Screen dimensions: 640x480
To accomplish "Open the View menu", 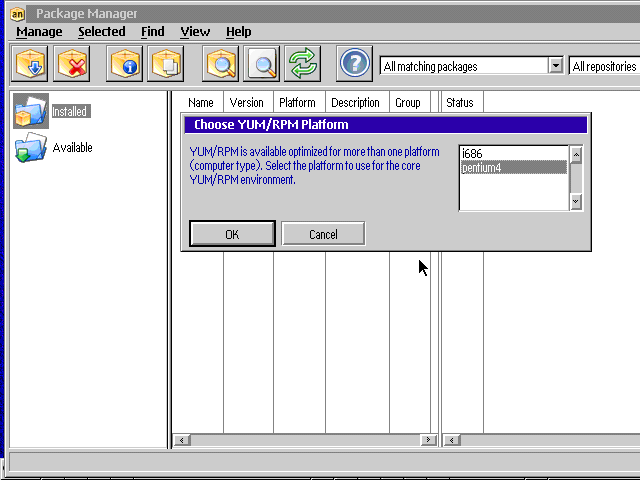I will pos(195,32).
